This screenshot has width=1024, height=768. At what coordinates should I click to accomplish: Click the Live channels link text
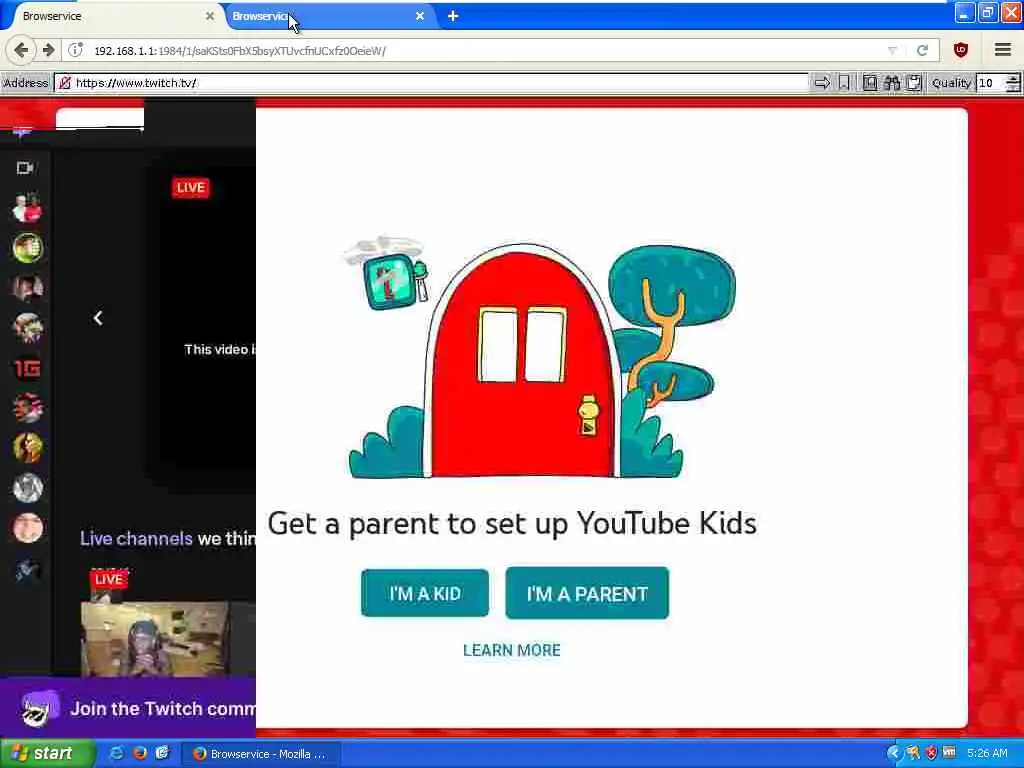click(136, 539)
